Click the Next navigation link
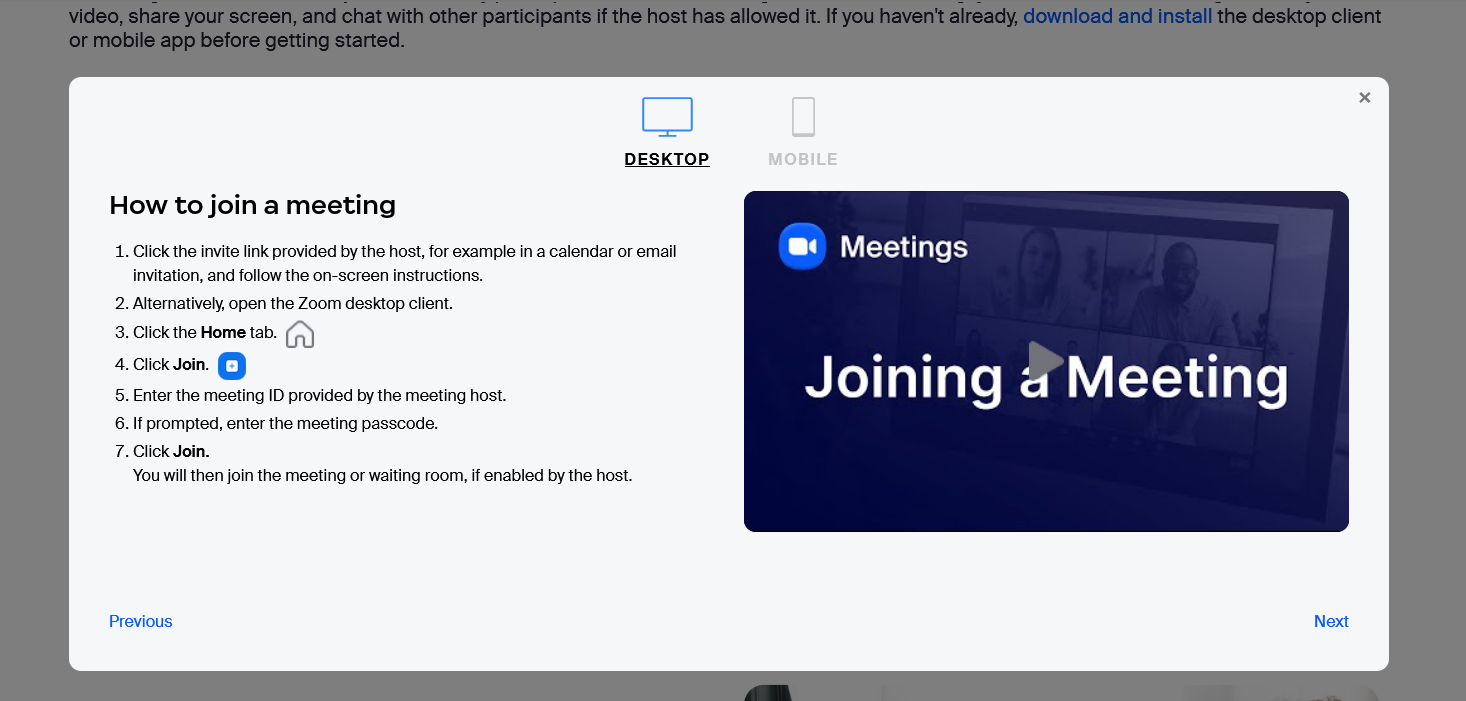 [x=1331, y=621]
